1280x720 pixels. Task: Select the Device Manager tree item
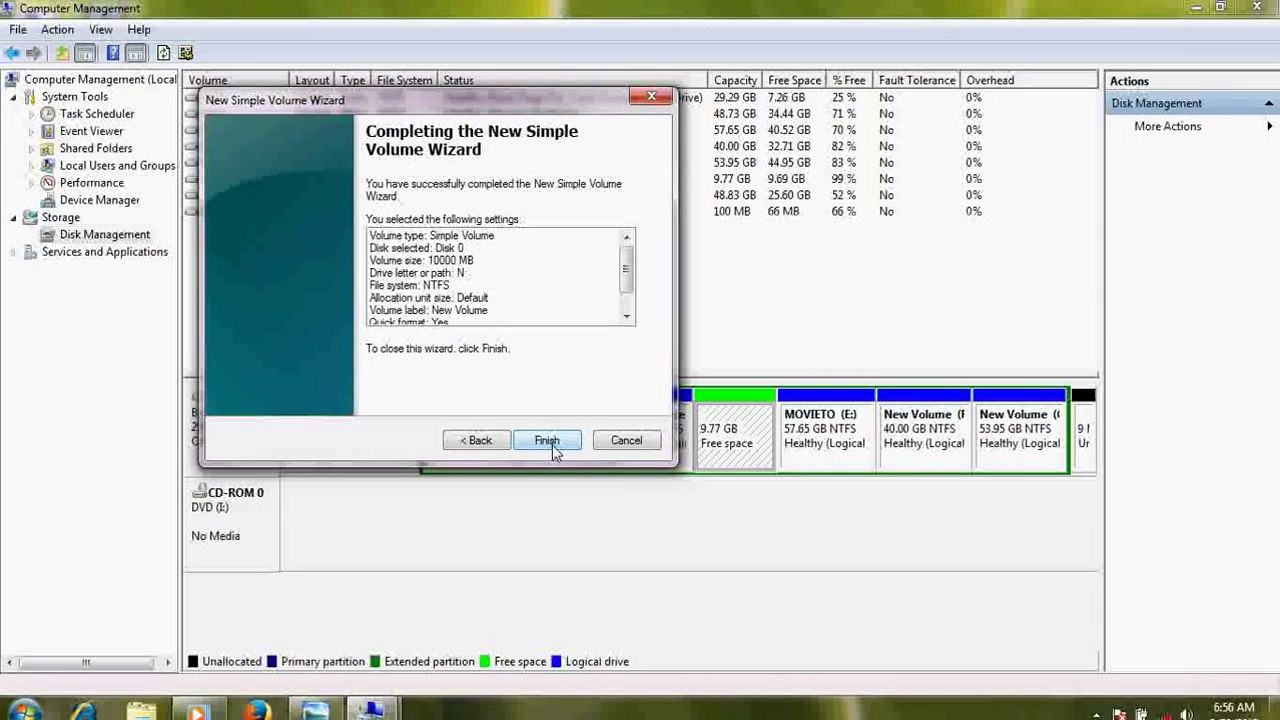point(99,200)
